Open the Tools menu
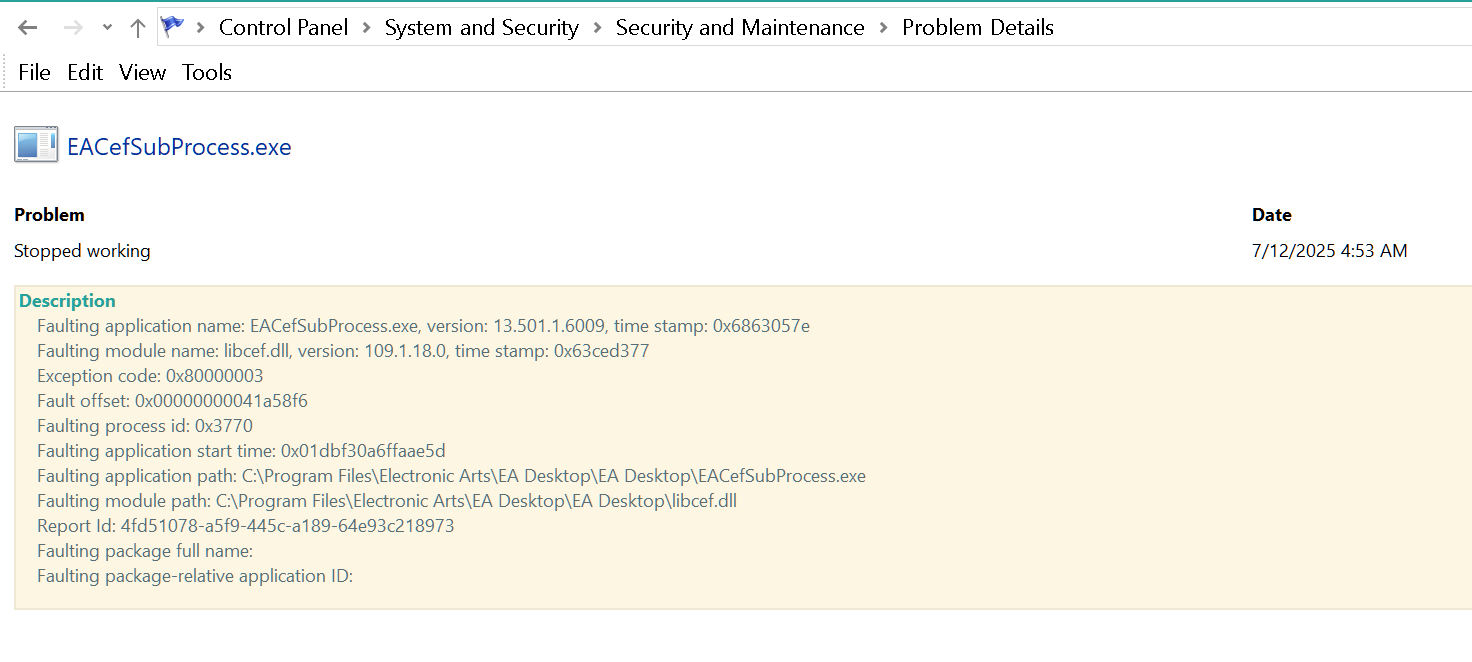The width and height of the screenshot is (1472, 662). [207, 72]
